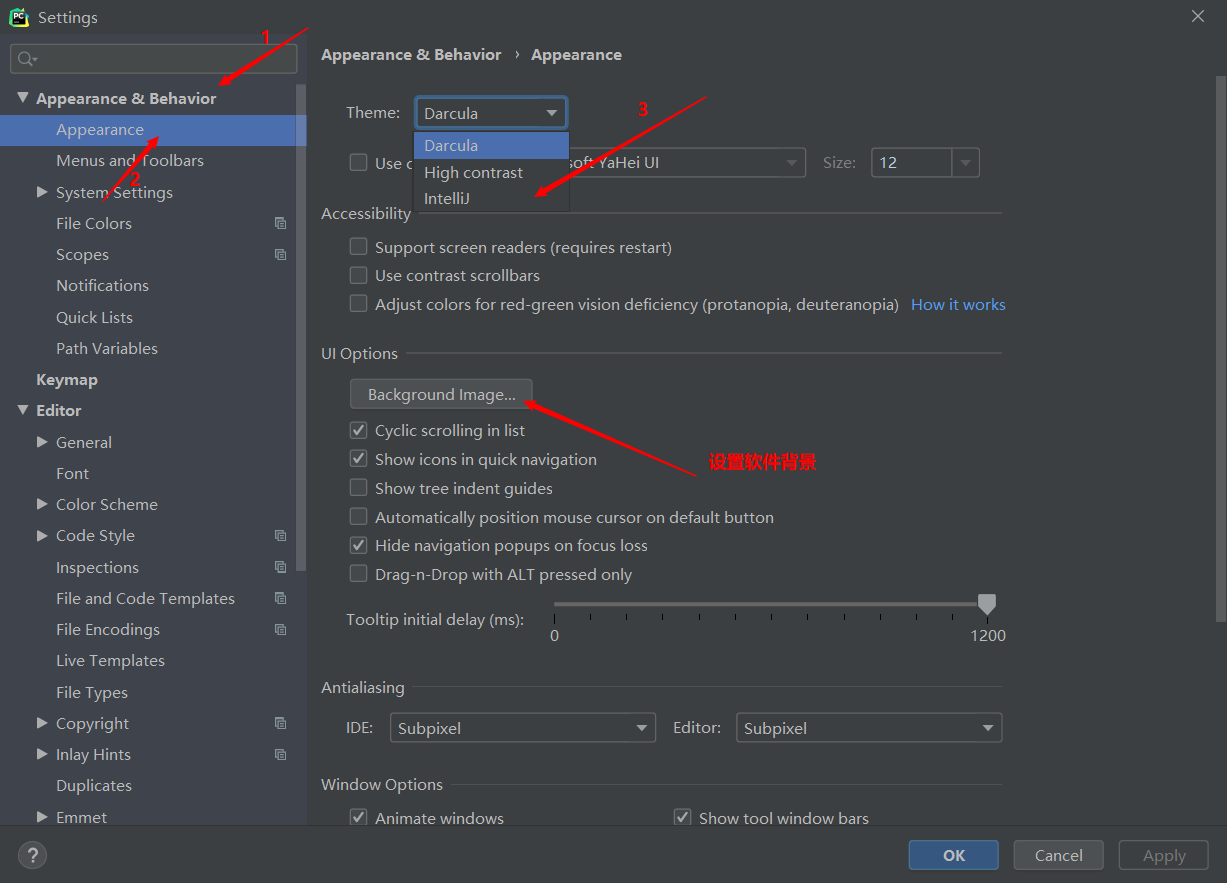Image resolution: width=1227 pixels, height=883 pixels.
Task: Open the Quick Lists settings page
Action: [x=94, y=317]
